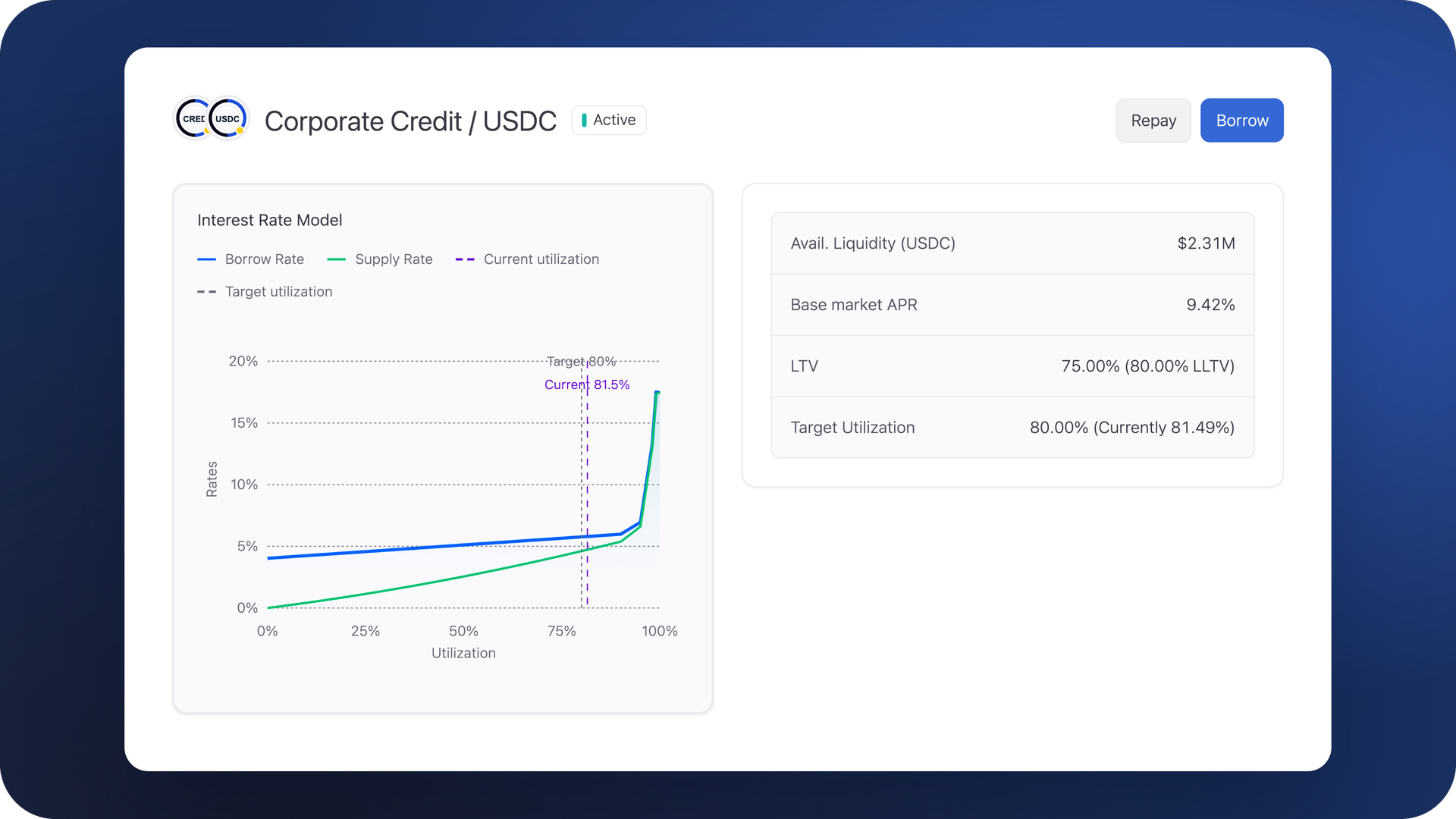Click the Interest Rate Model heading
This screenshot has height=819, width=1456.
point(270,220)
